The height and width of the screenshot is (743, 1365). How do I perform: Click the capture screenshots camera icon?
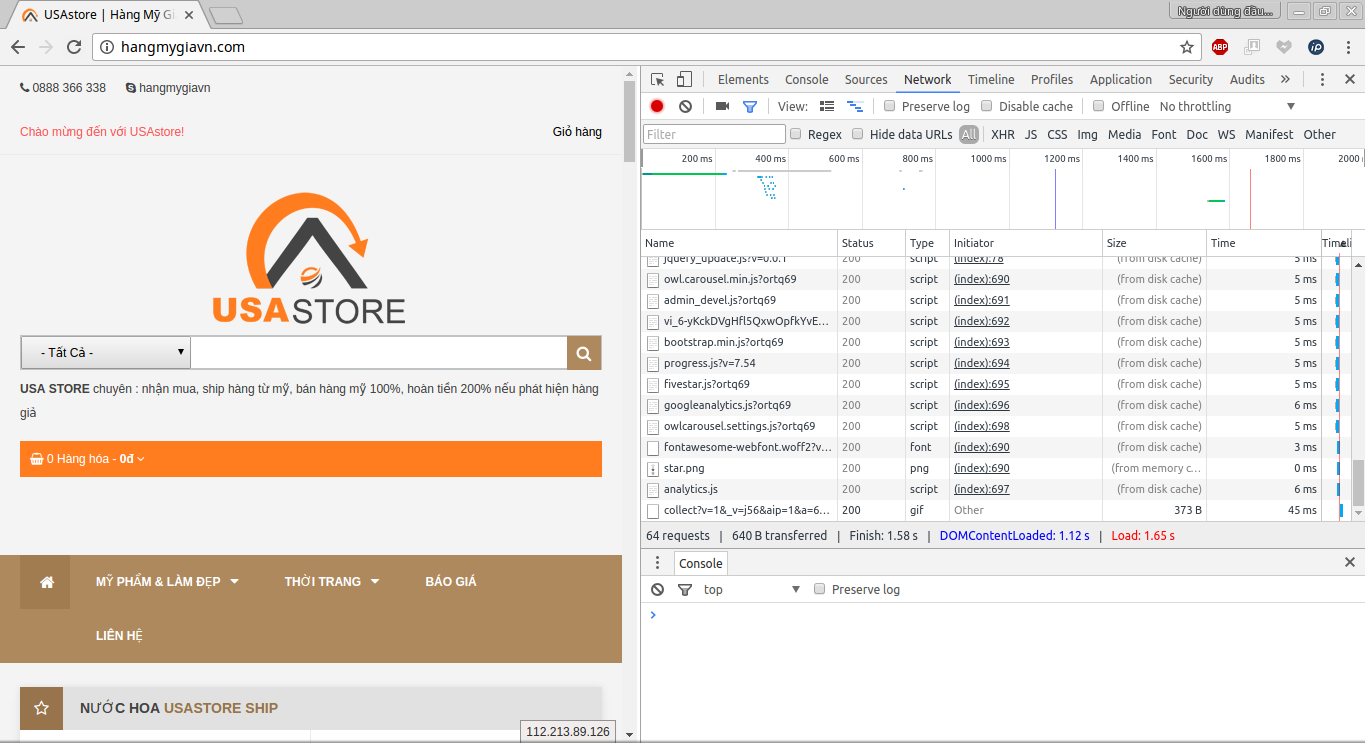722,106
